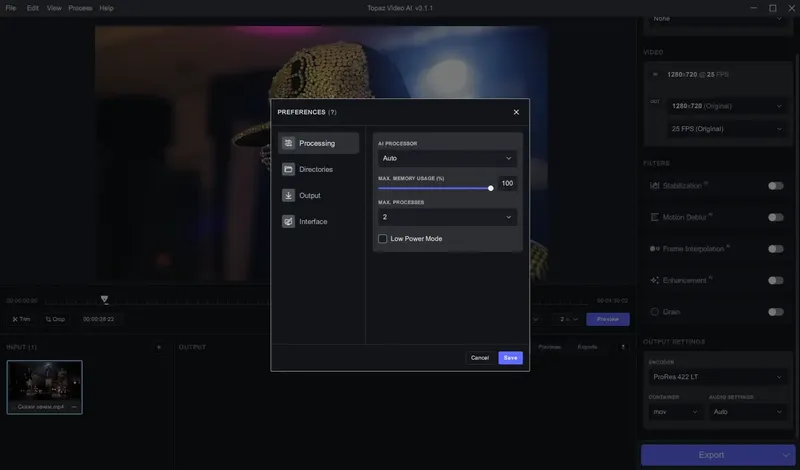Open the Processing preferences section
This screenshot has width=800, height=470.
point(318,143)
